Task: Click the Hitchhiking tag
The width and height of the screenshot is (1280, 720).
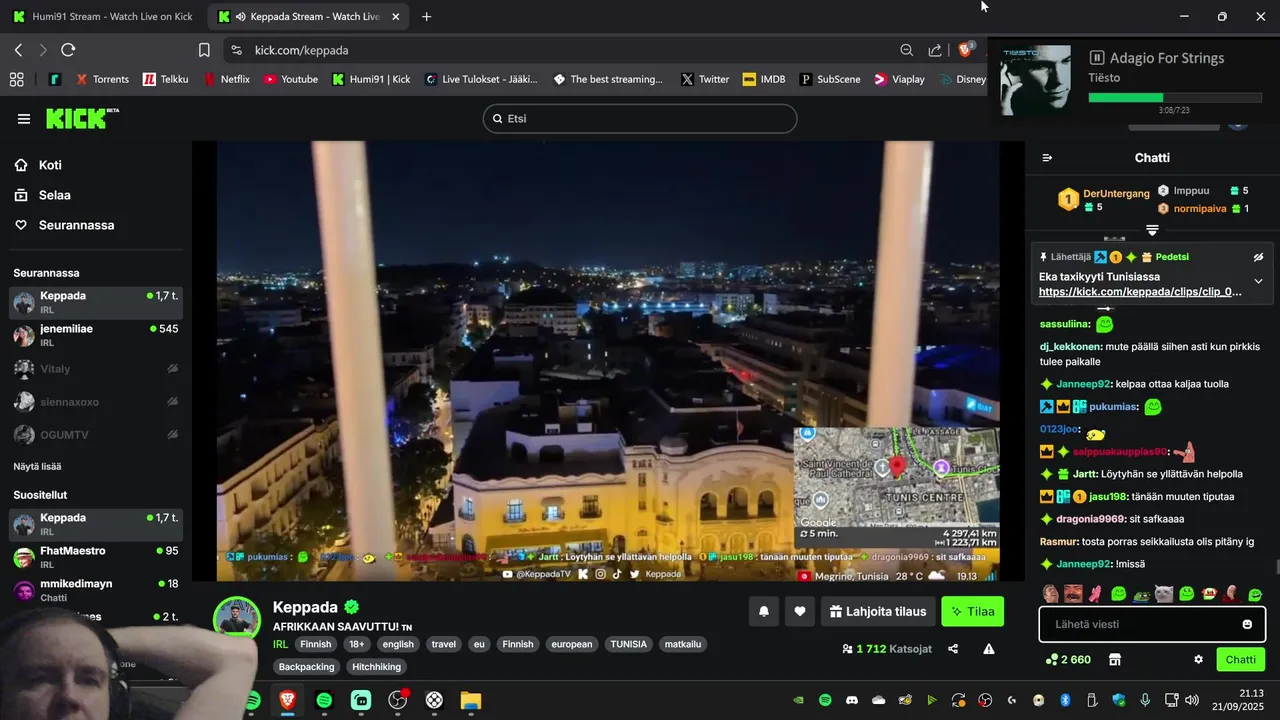Action: click(x=376, y=666)
